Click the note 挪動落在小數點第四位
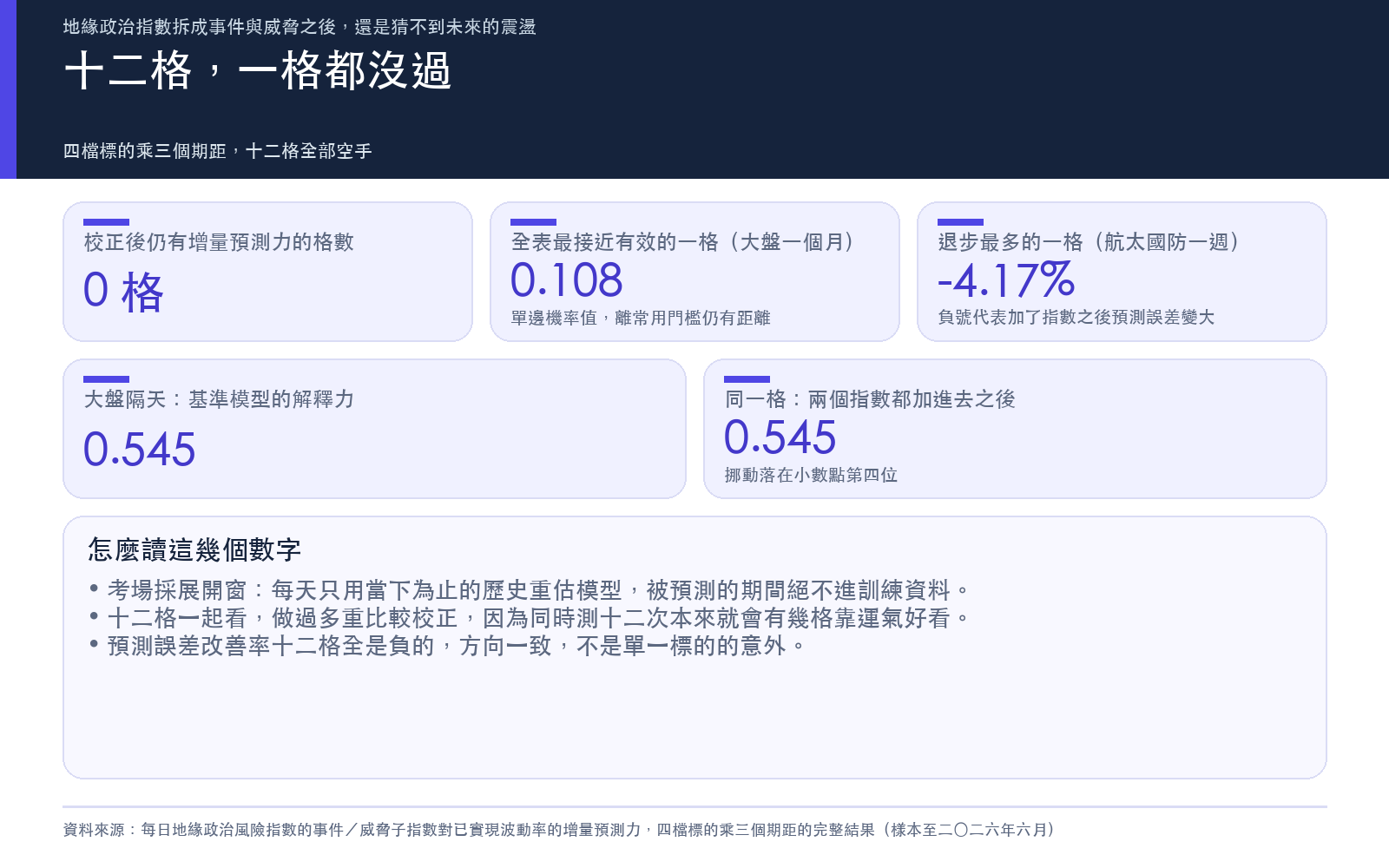The width and height of the screenshot is (1389, 868). (x=811, y=475)
